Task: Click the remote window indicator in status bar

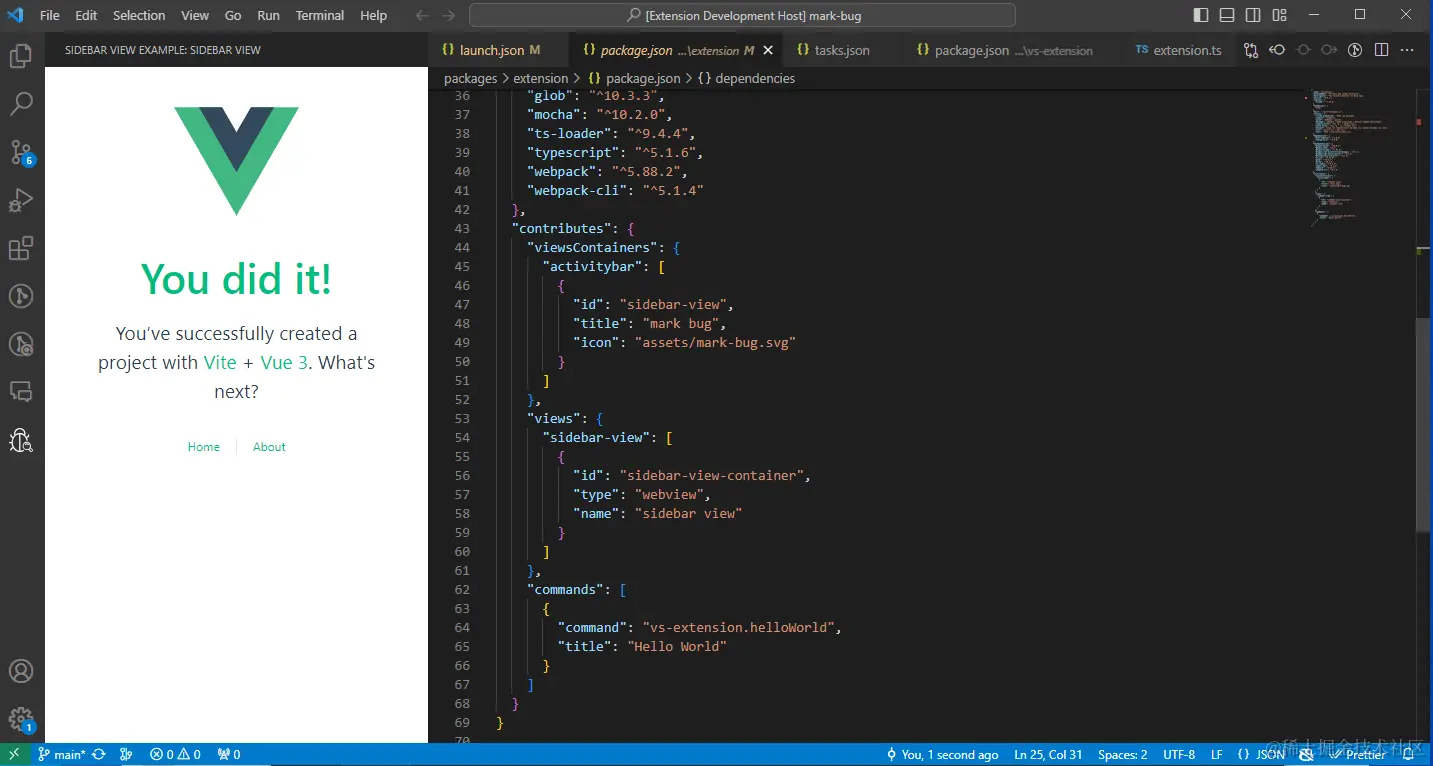Action: pos(14,755)
